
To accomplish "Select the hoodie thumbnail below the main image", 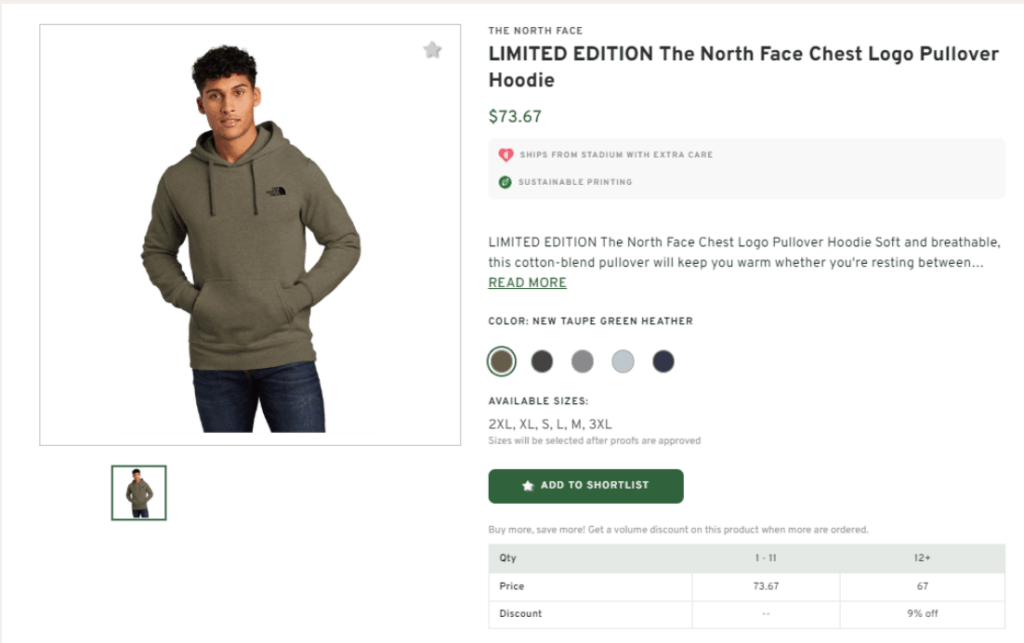I will point(138,491).
